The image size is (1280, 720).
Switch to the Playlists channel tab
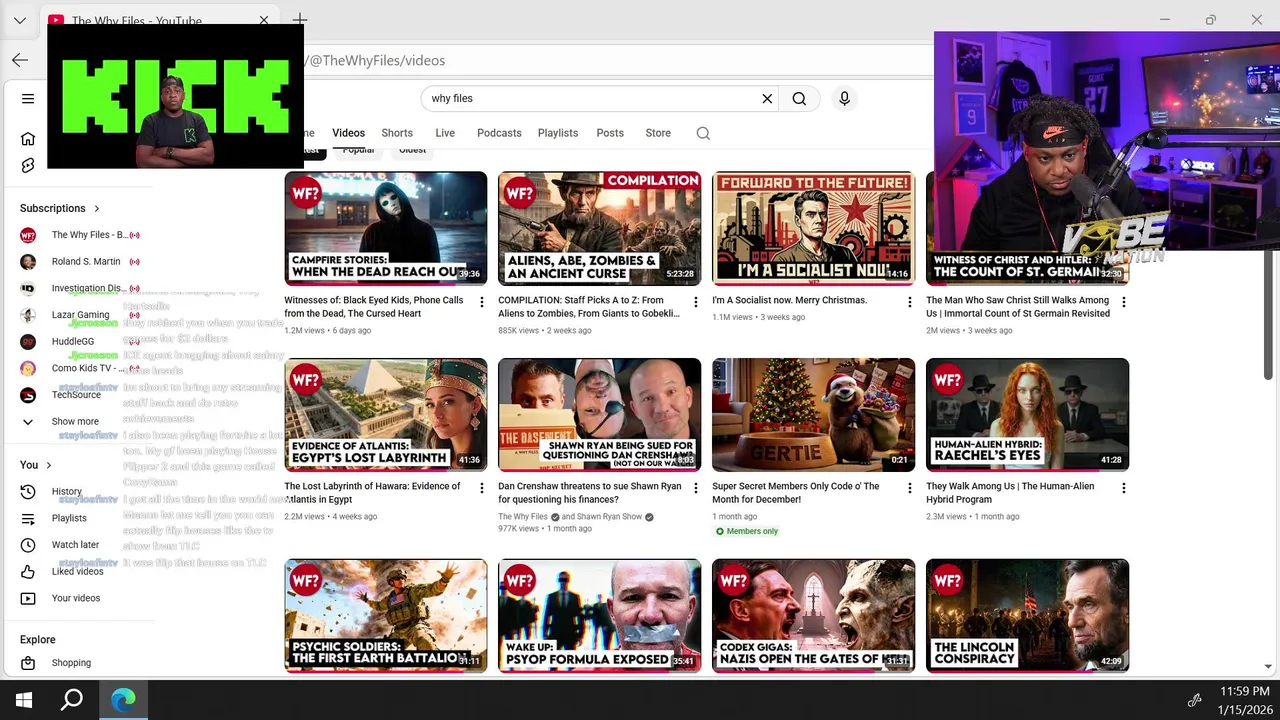(558, 133)
